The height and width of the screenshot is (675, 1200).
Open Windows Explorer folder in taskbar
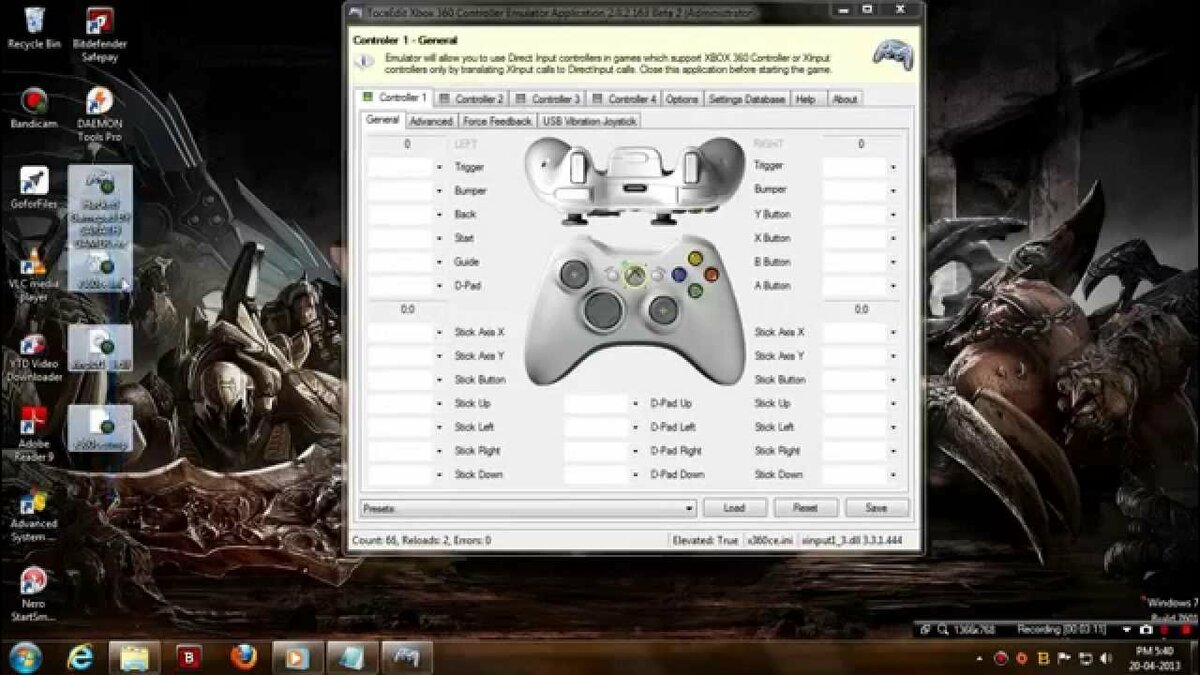[134, 657]
